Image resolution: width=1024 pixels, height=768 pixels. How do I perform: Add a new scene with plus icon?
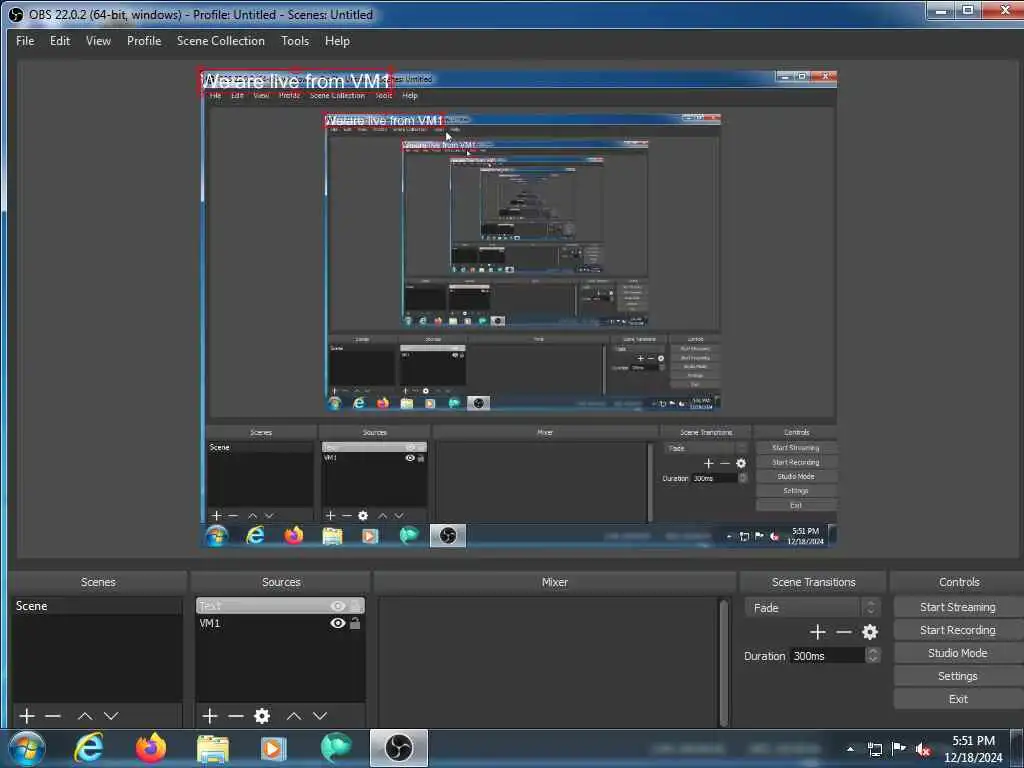pos(27,716)
